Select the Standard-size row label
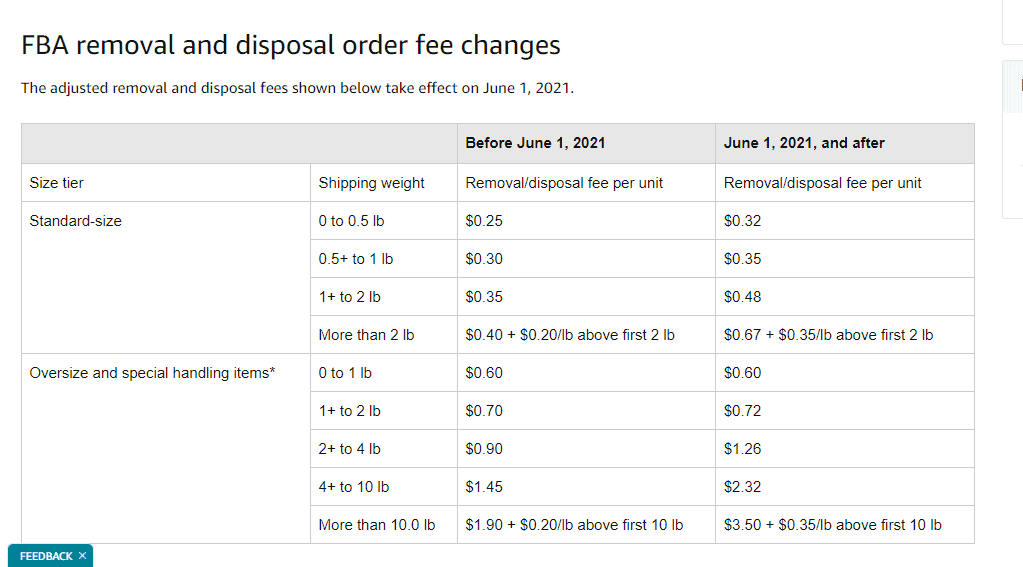The height and width of the screenshot is (567, 1023). [76, 221]
